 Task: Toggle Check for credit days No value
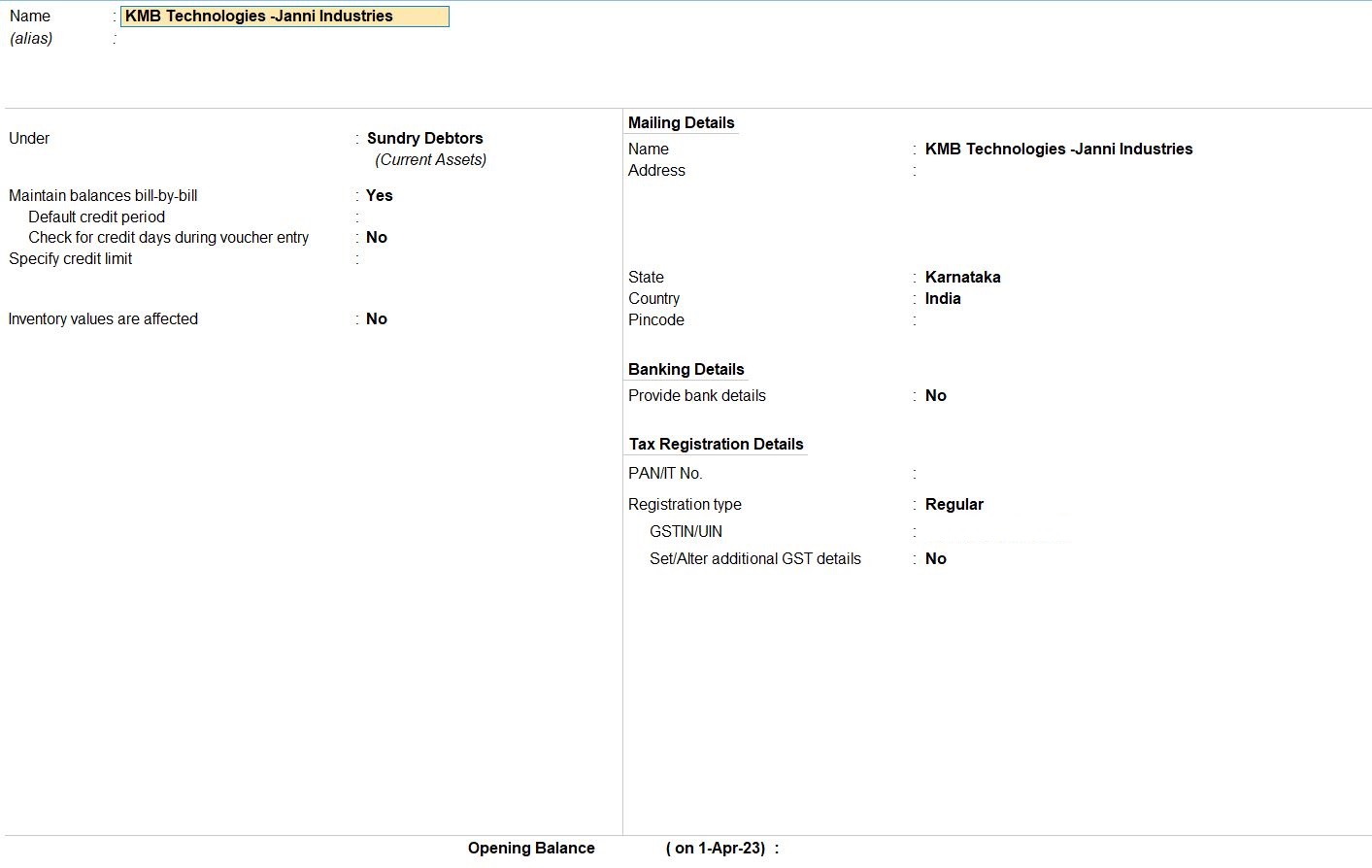pyautogui.click(x=377, y=237)
